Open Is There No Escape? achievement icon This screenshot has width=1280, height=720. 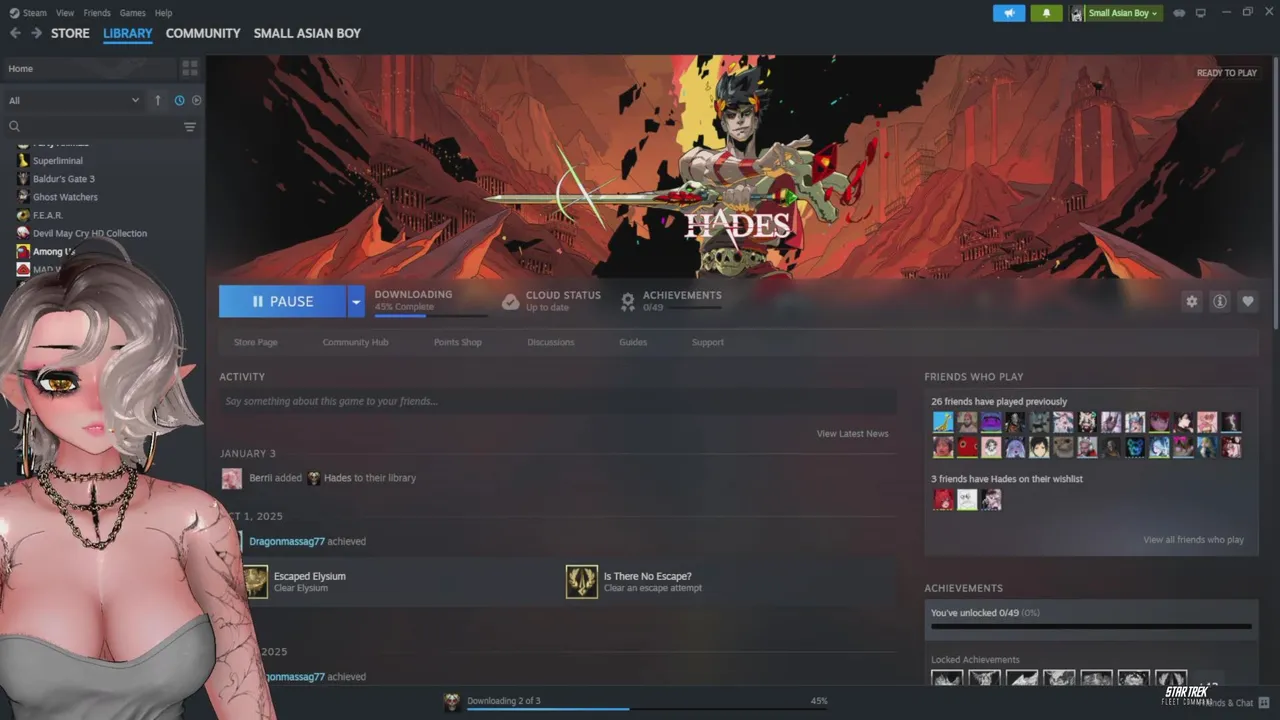pyautogui.click(x=582, y=582)
